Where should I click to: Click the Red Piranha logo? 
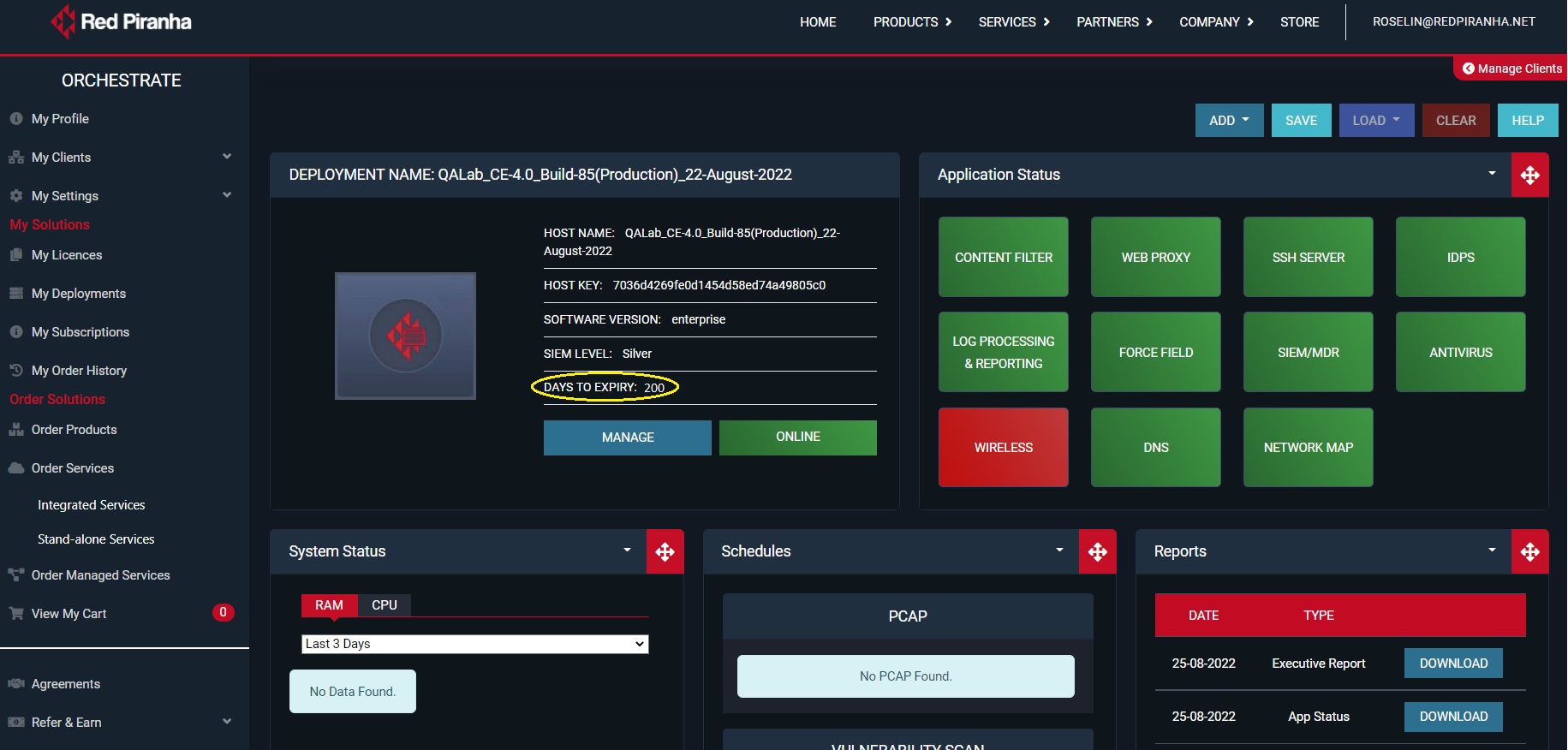(x=121, y=21)
